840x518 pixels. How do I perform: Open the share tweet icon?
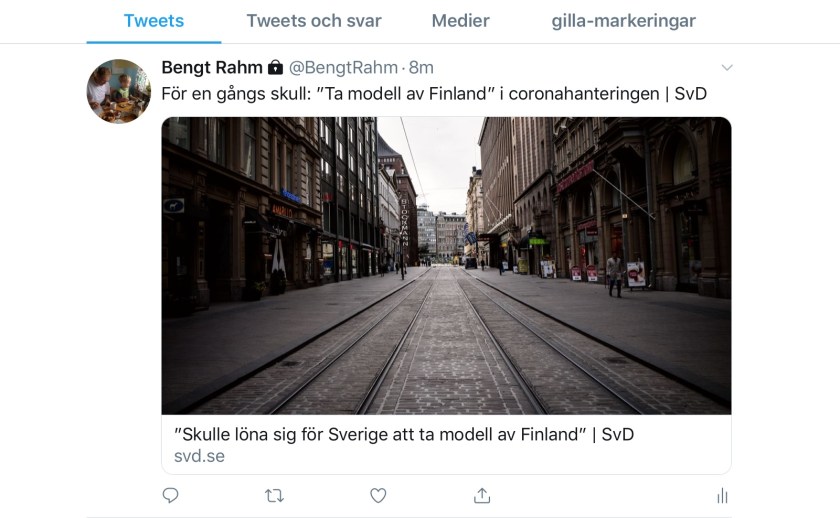(x=482, y=495)
